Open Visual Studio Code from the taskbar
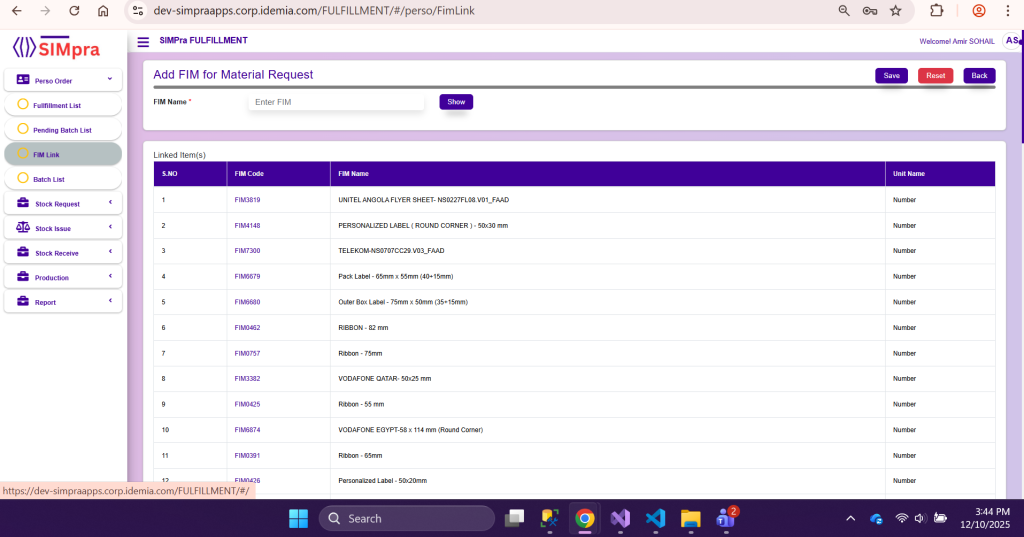The height and width of the screenshot is (537, 1024). pos(655,518)
